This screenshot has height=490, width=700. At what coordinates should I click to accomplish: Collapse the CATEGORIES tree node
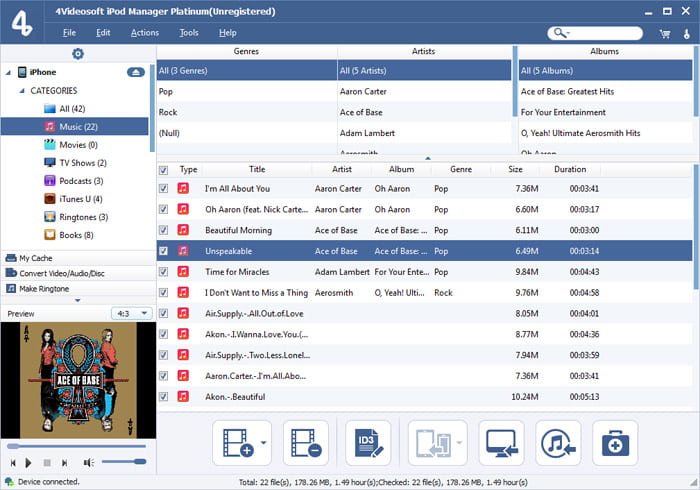(x=22, y=91)
